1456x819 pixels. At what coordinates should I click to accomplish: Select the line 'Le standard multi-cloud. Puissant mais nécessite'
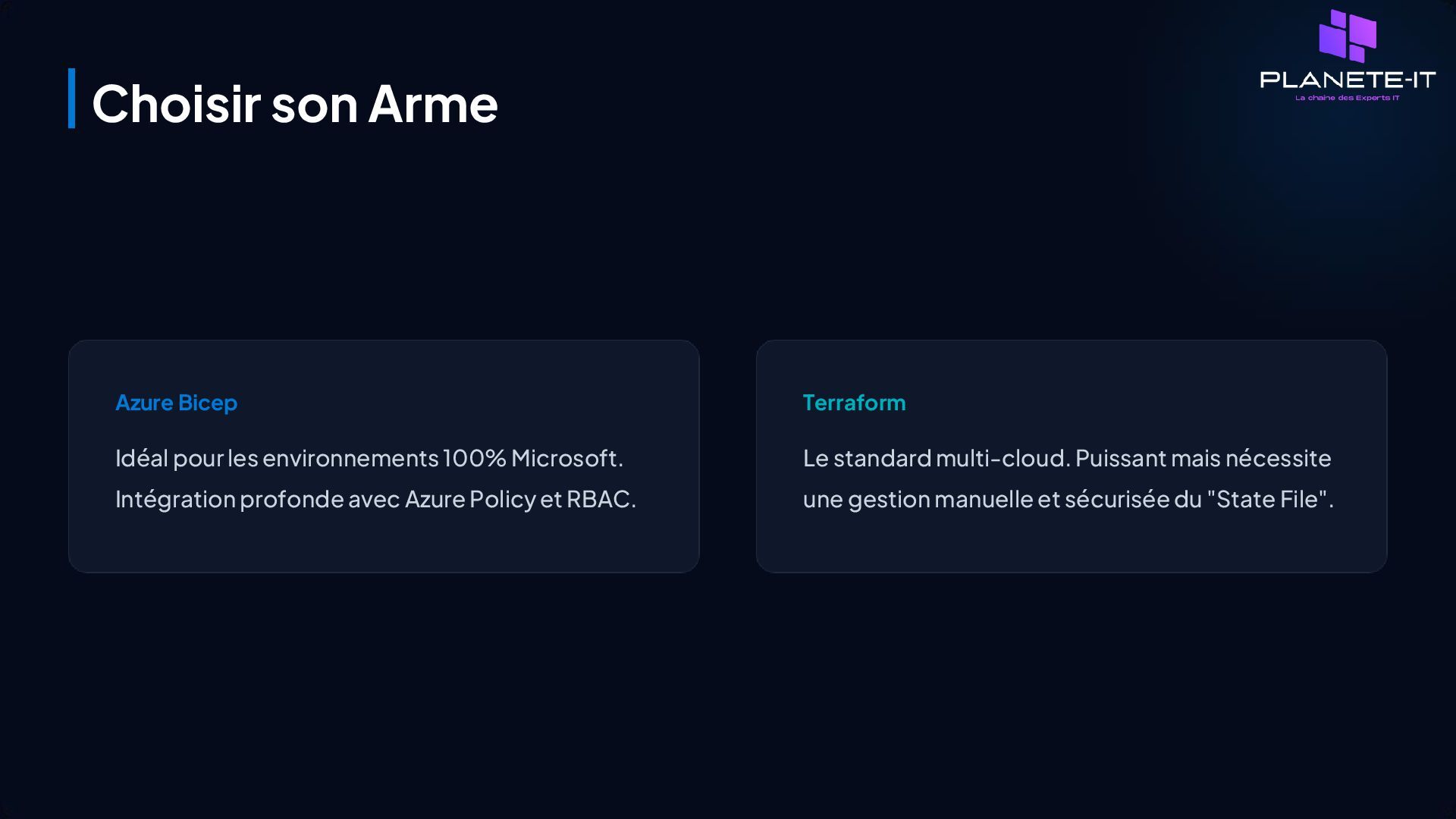[1066, 458]
